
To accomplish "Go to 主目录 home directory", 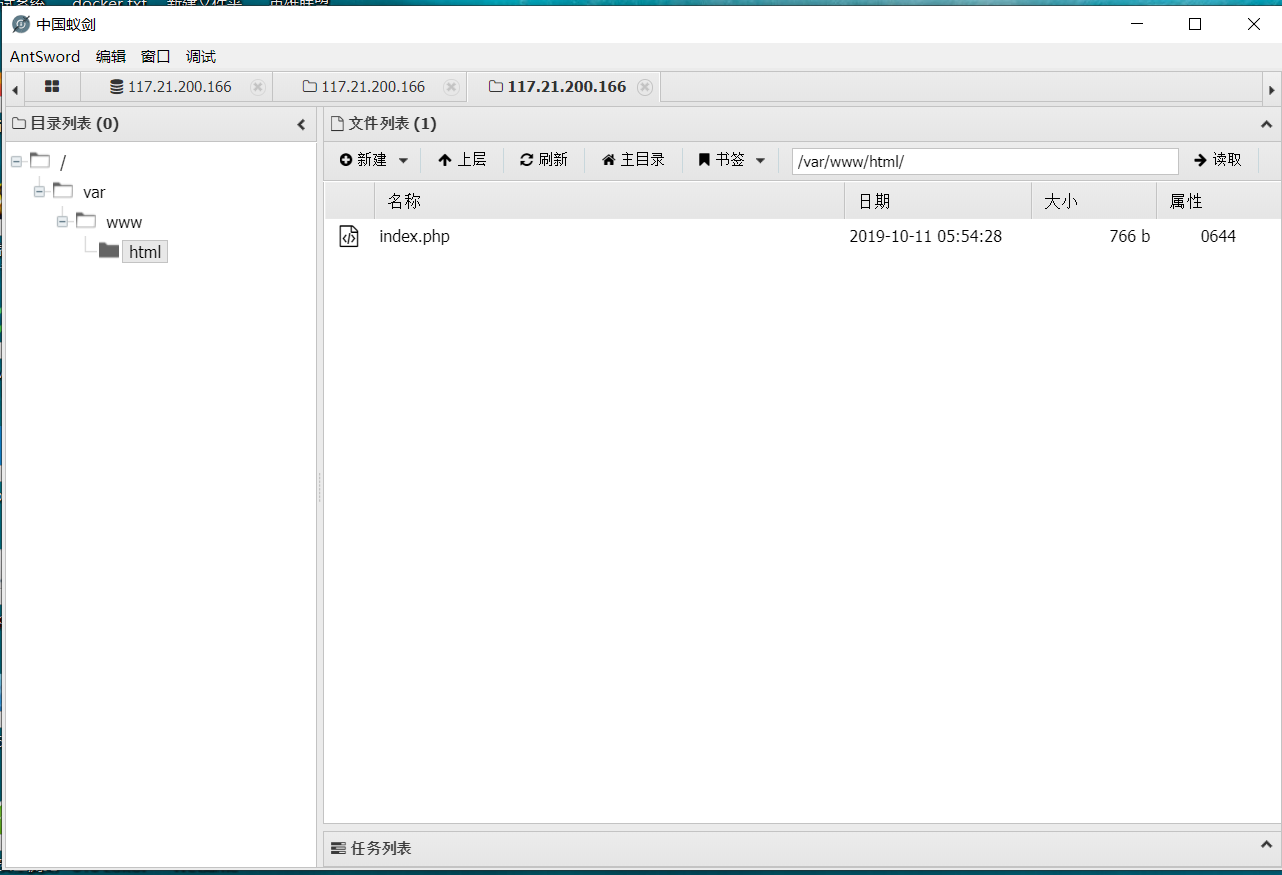I will (633, 160).
